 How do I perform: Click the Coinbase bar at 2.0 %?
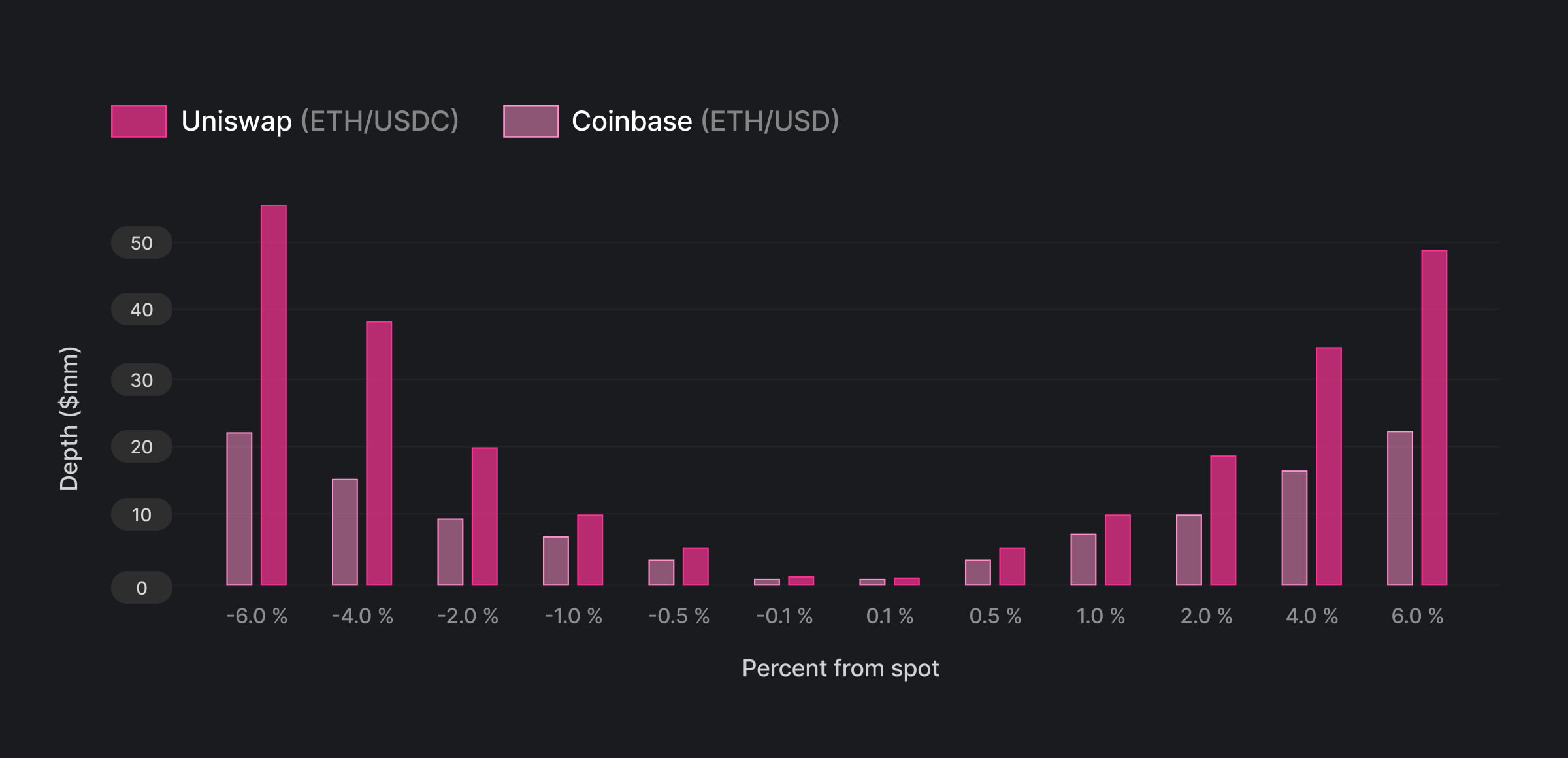click(1189, 550)
